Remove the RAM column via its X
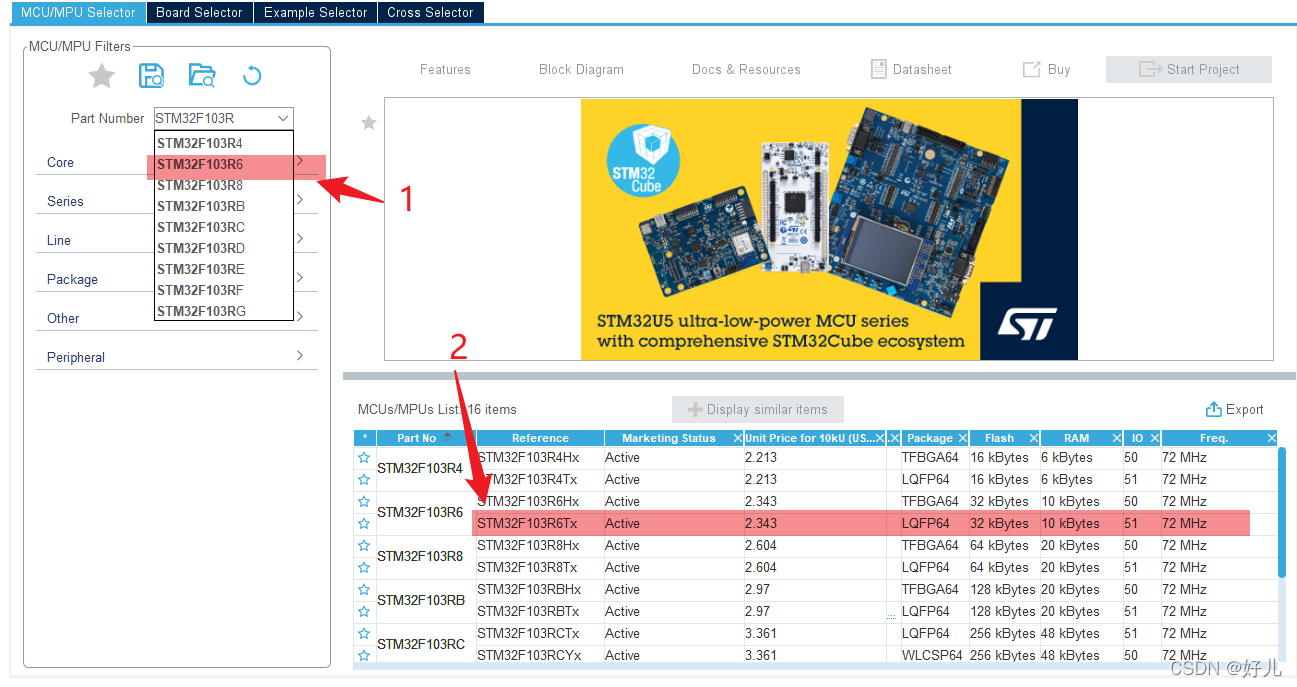Image resolution: width=1297 pixels, height=687 pixels. (x=1116, y=438)
